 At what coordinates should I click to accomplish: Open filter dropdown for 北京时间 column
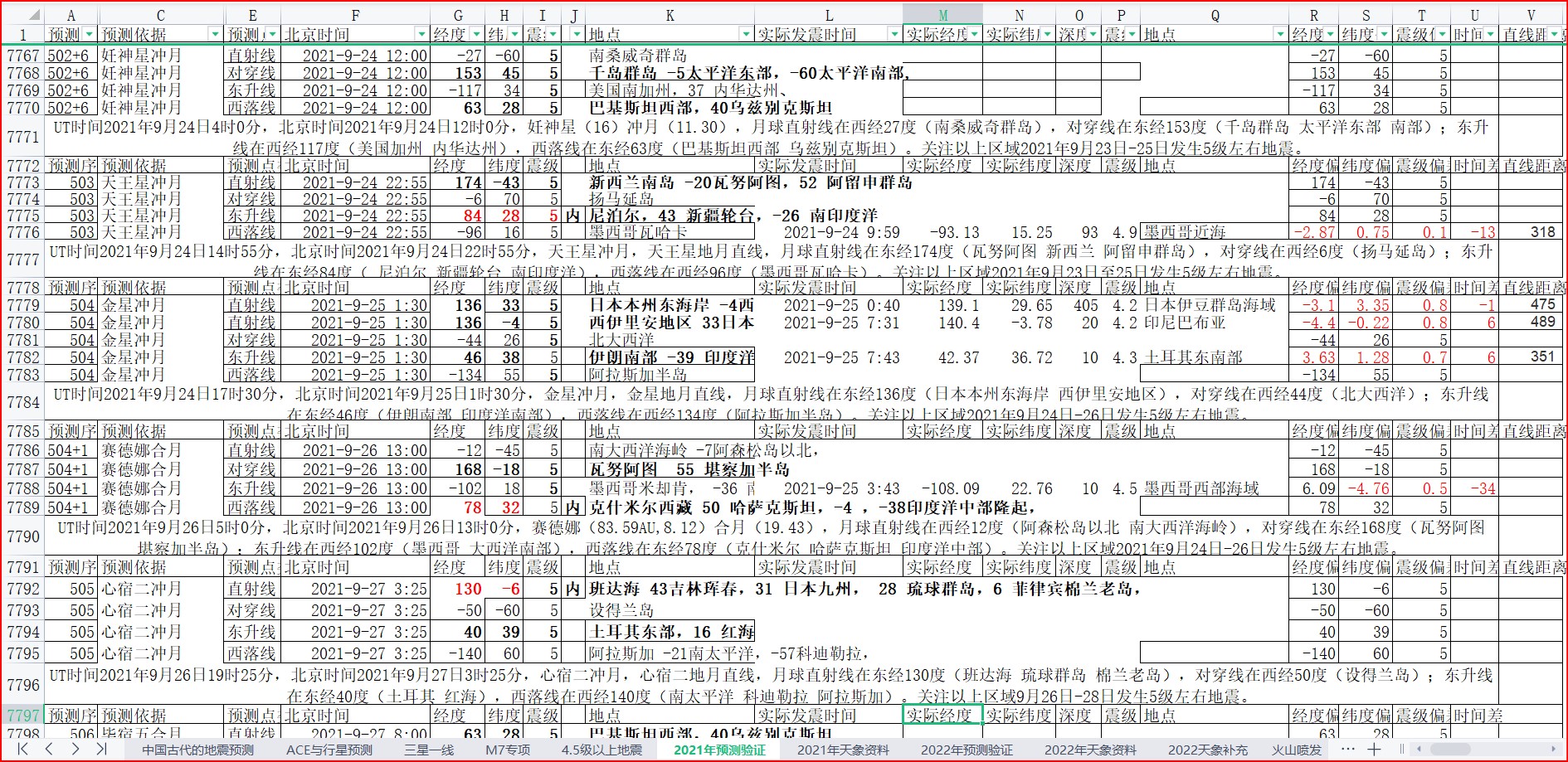point(421,34)
